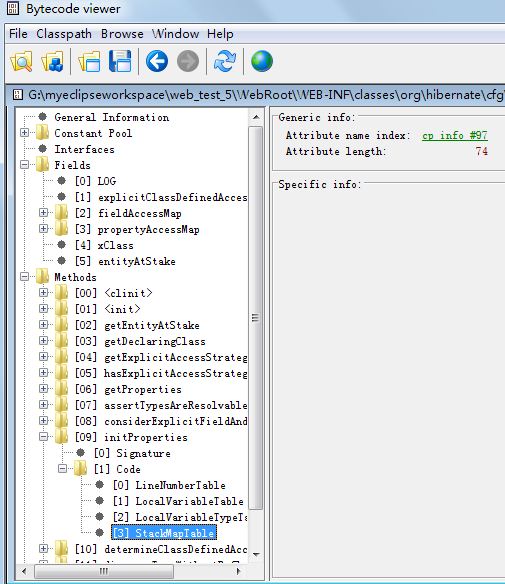Click the 'Attribute name index:' label

click(348, 135)
